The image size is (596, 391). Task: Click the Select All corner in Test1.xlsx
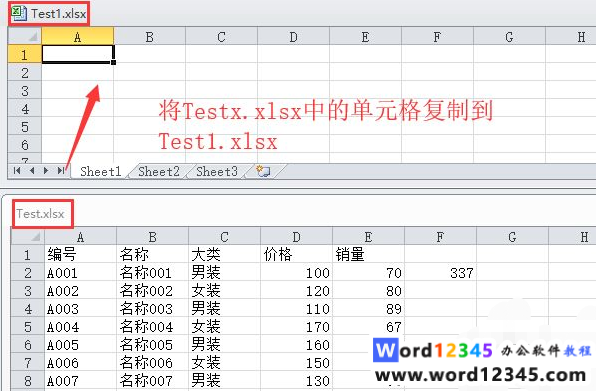point(25,36)
